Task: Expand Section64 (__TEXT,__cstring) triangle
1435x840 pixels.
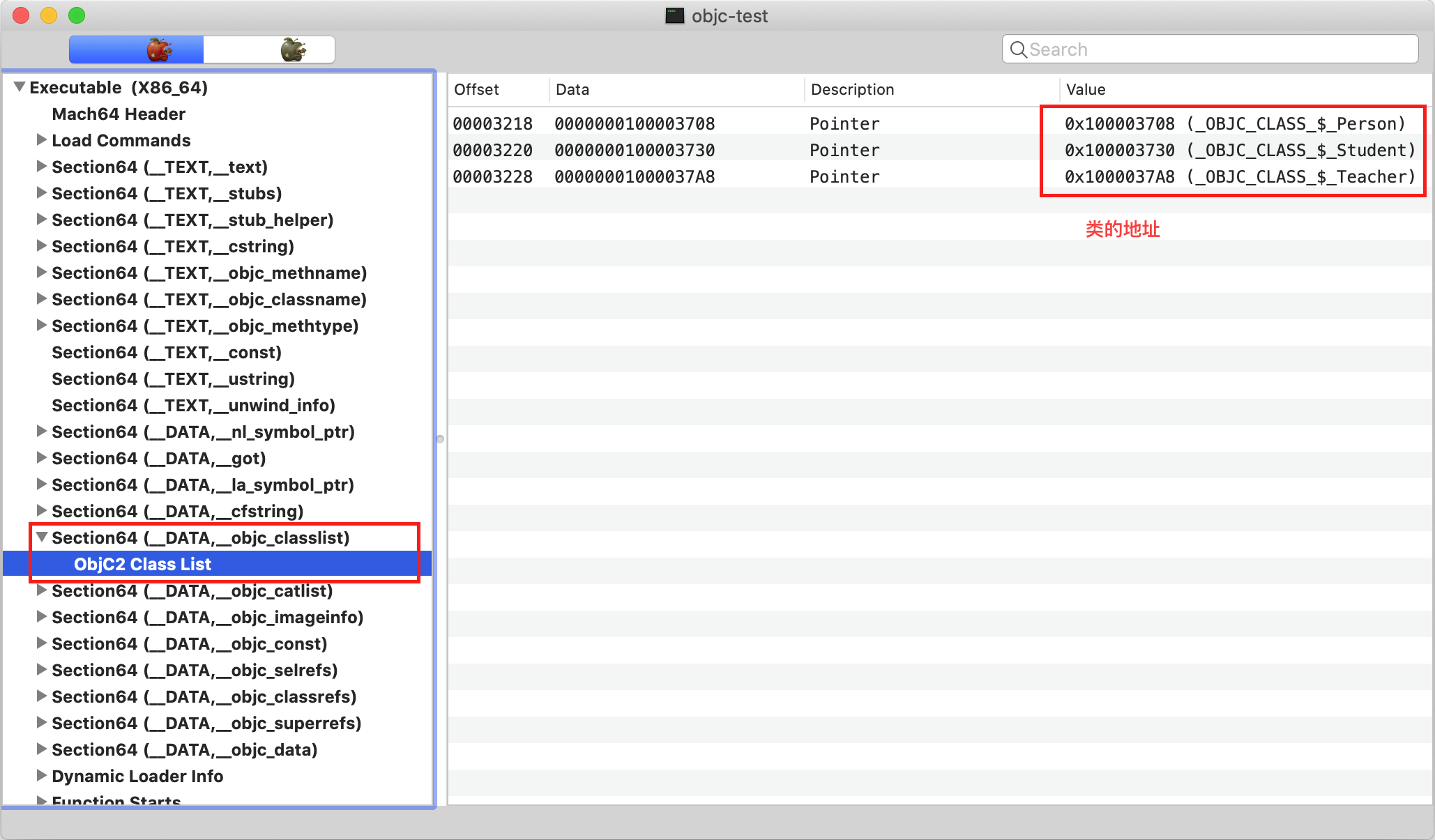Action: point(41,246)
